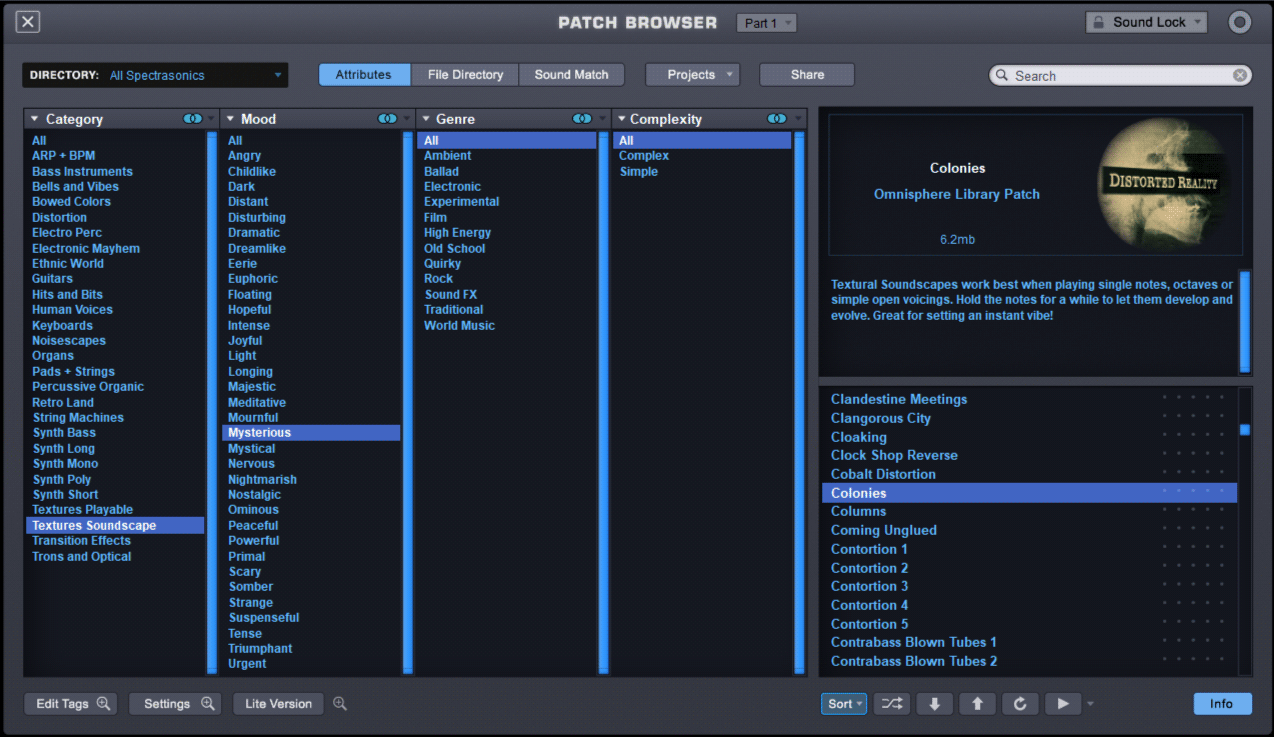This screenshot has width=1274, height=737.
Task: Open the Category attribute dropdown
Action: pyautogui.click(x=35, y=119)
